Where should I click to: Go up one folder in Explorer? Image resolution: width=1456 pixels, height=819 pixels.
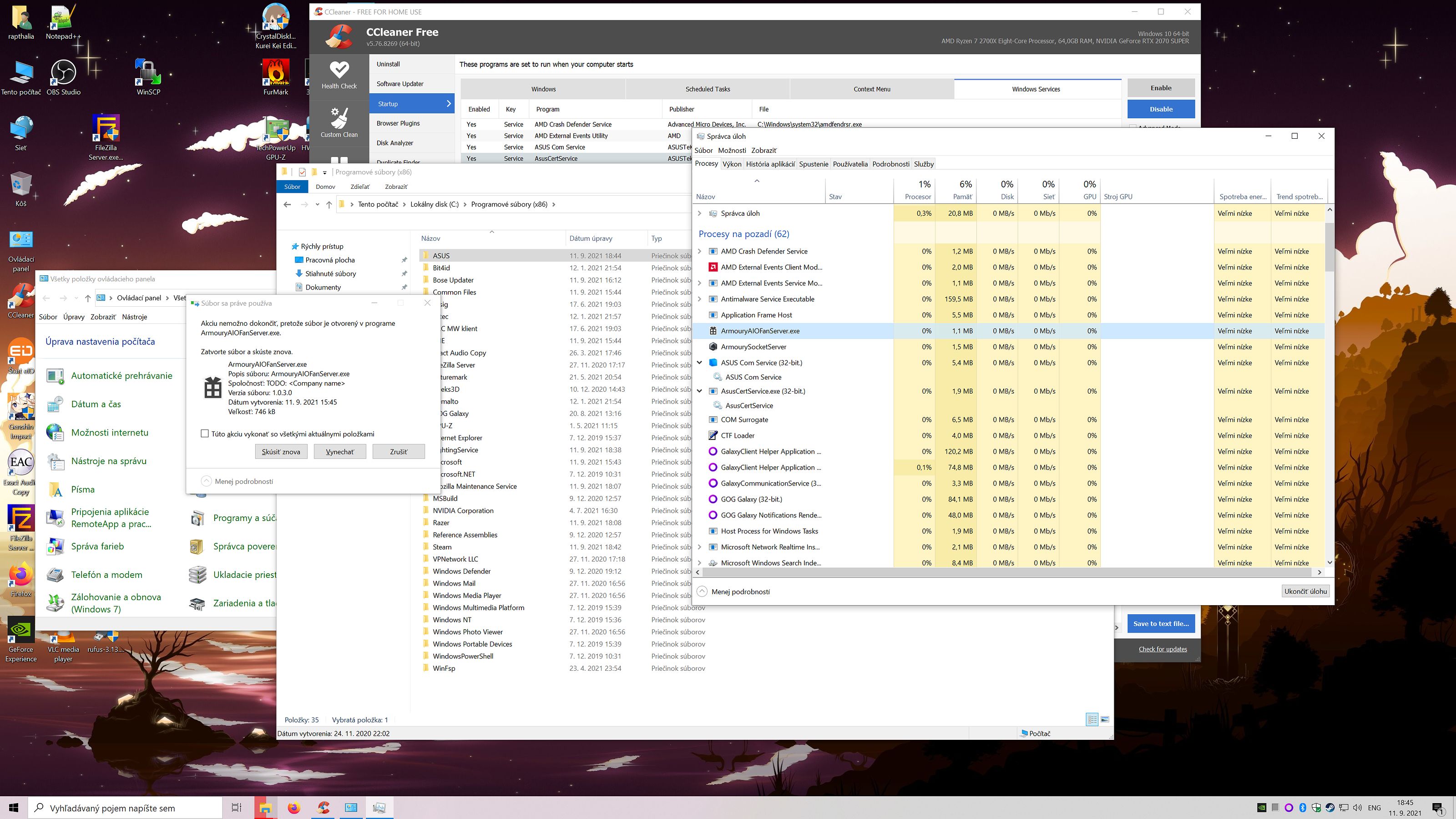pos(329,204)
